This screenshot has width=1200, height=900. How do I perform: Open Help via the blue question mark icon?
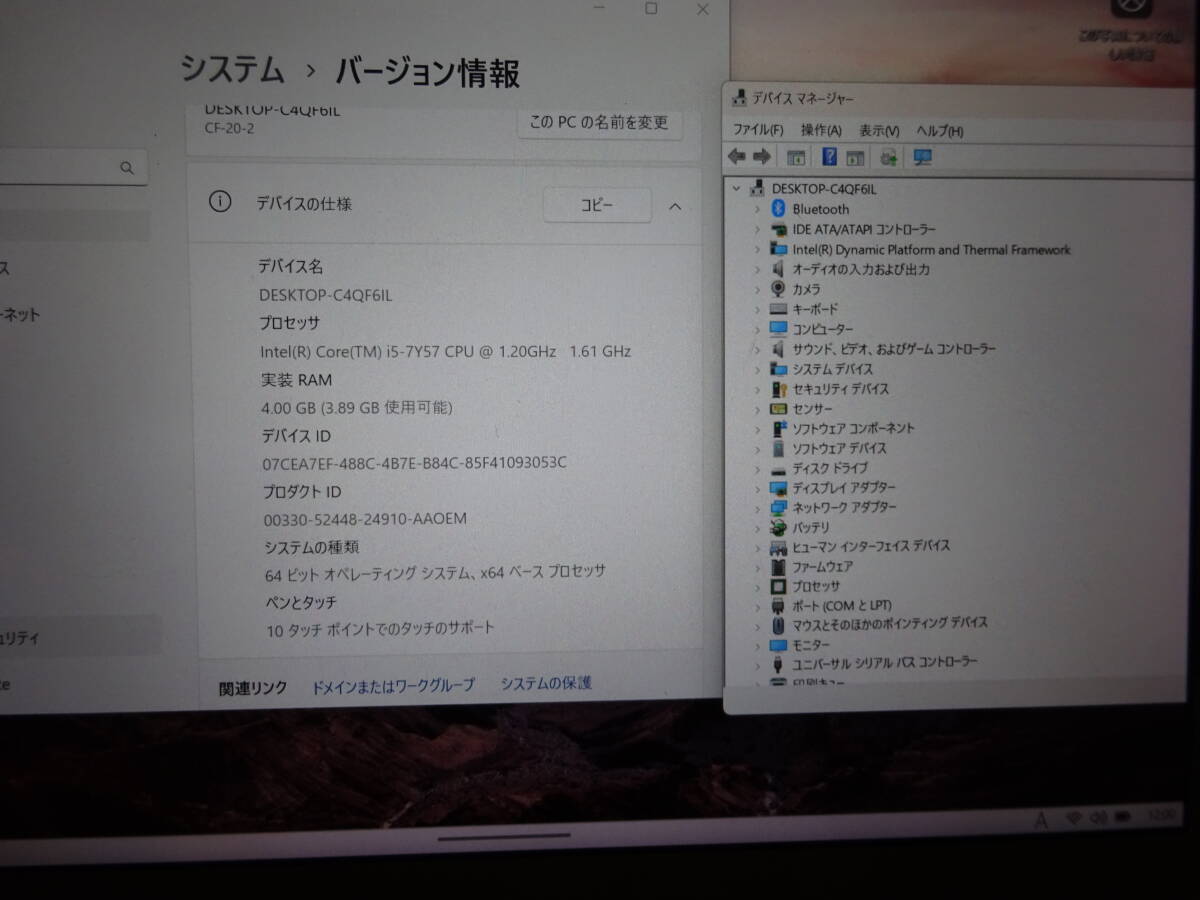coord(829,157)
